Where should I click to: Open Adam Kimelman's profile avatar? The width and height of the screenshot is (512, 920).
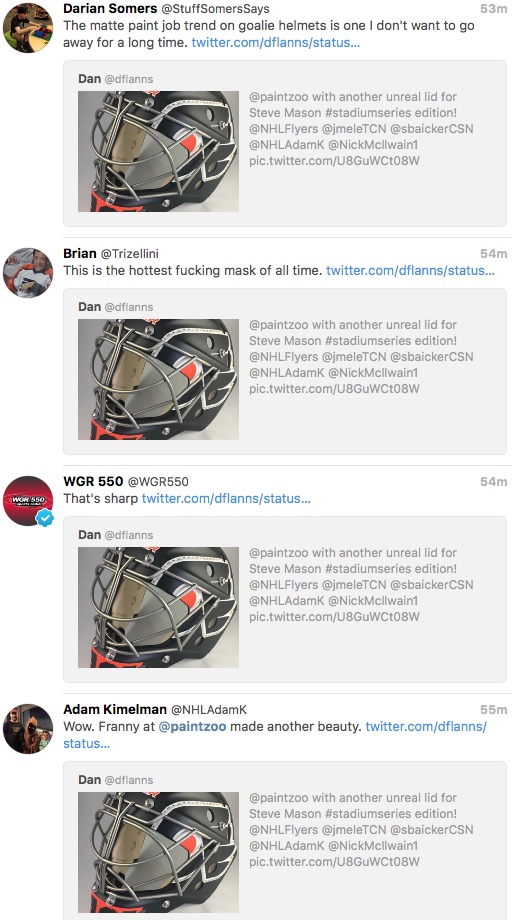(28, 729)
